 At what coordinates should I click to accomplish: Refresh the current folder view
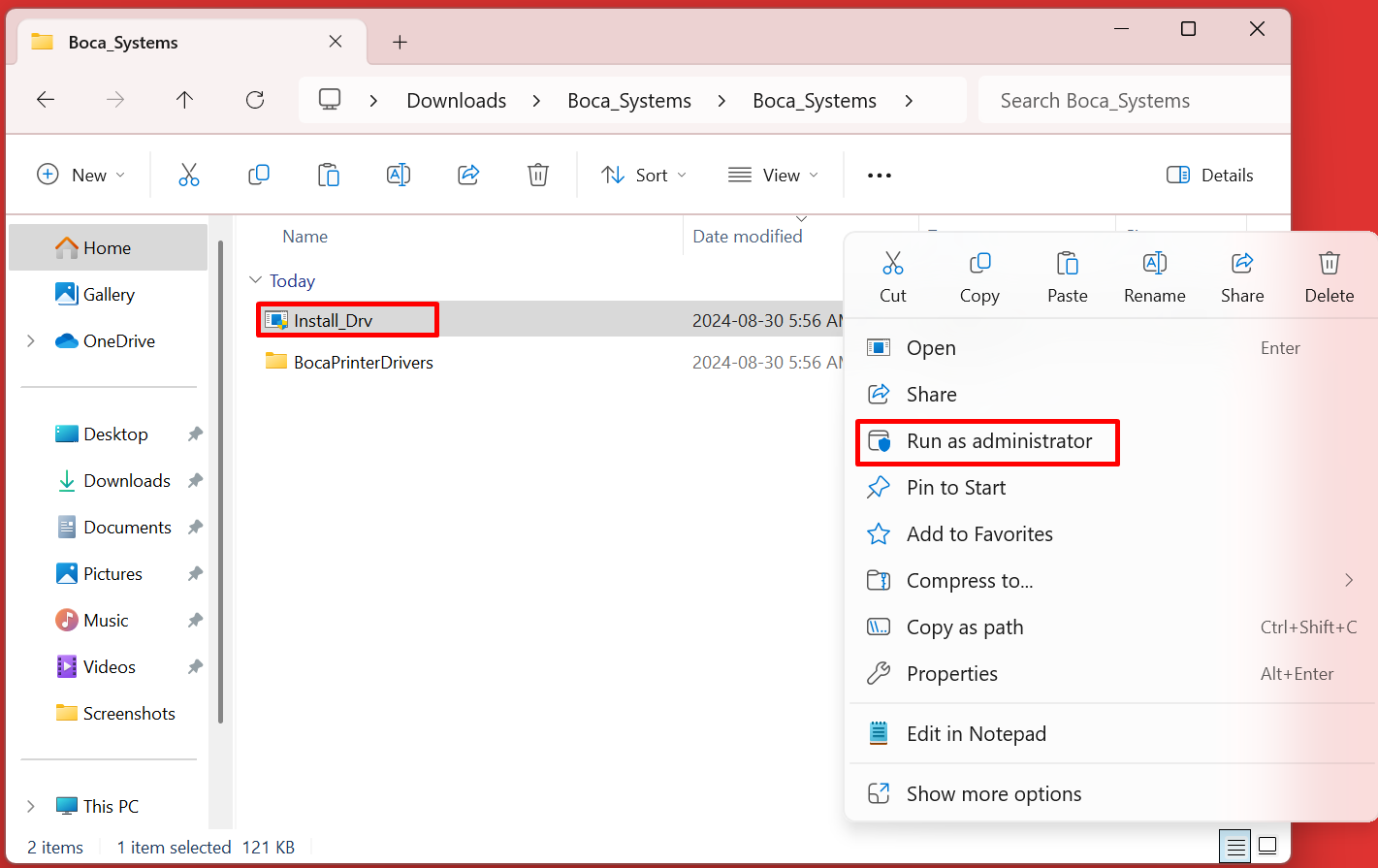tap(255, 100)
